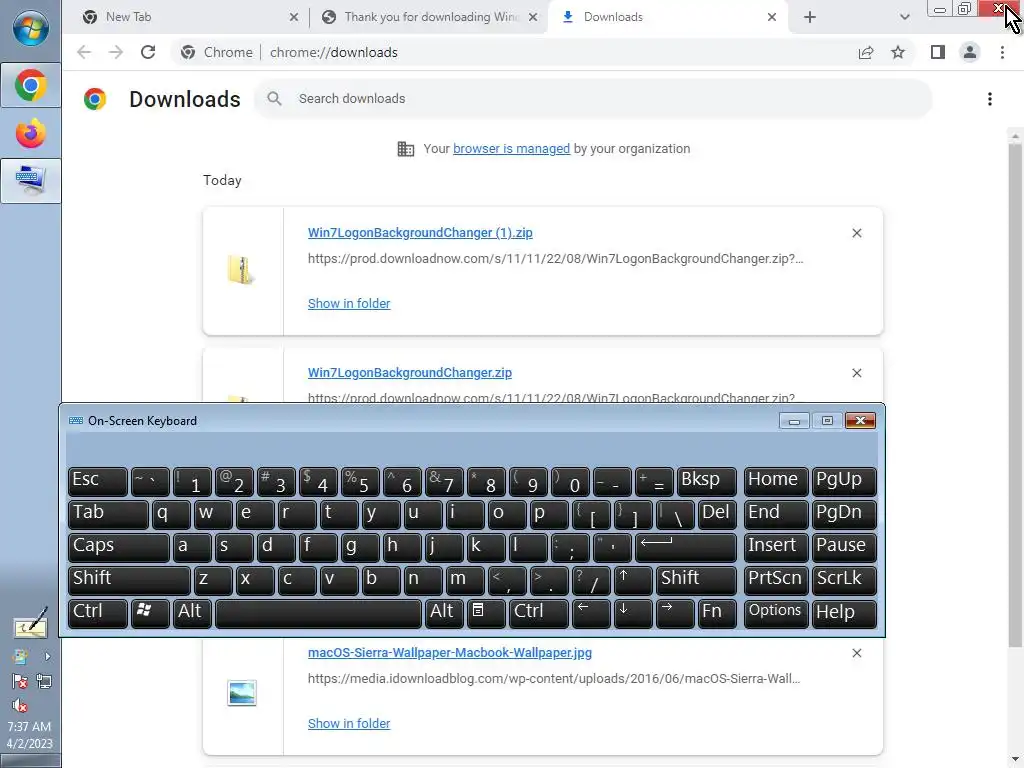Click the PrtScn key on keyboard
Screen dimensions: 1024x768
(x=776, y=580)
